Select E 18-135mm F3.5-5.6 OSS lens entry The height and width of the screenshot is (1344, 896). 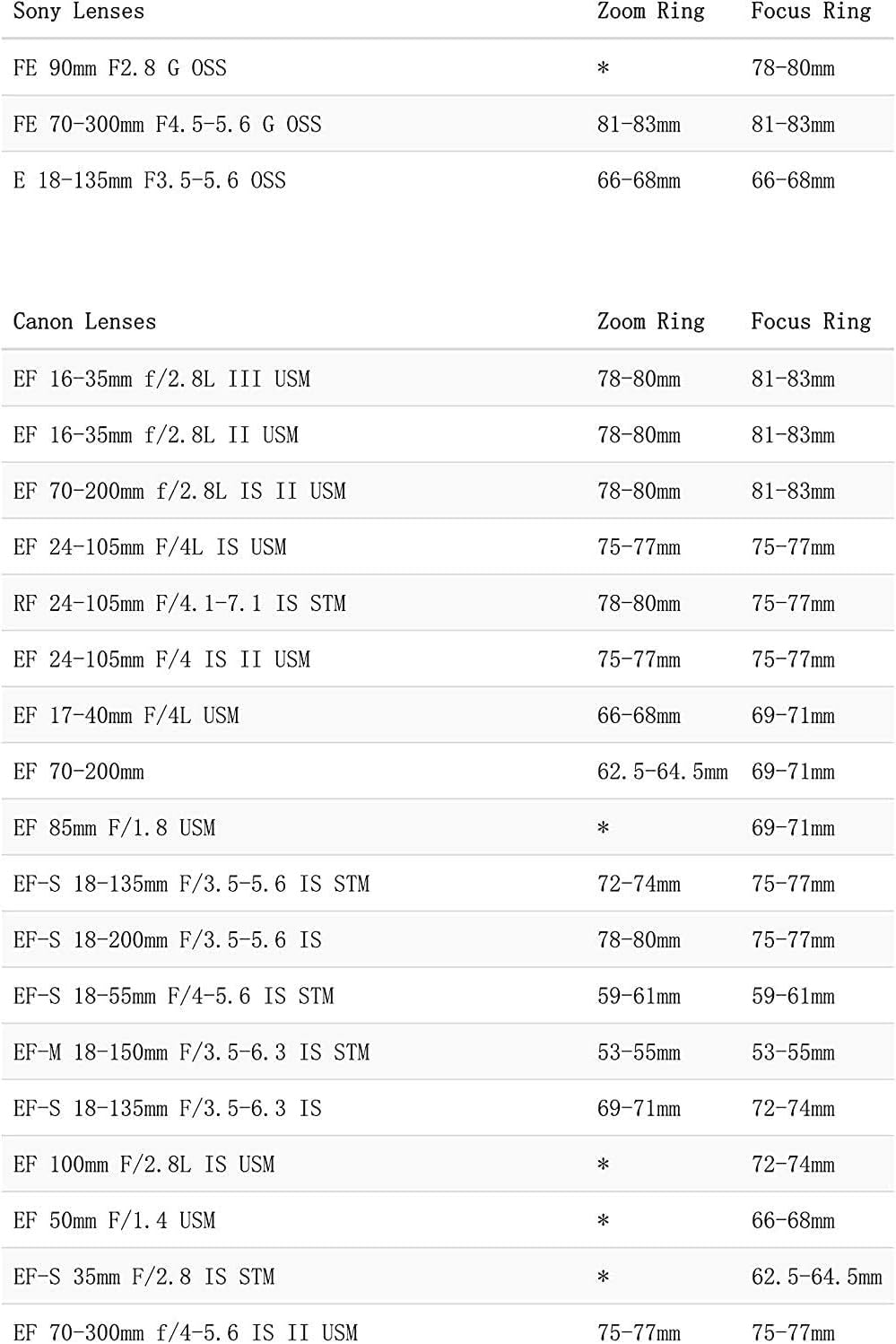[x=150, y=180]
